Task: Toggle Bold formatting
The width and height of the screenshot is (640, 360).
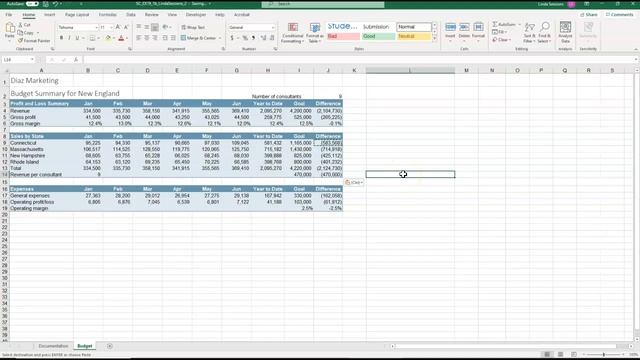Action: [61, 38]
